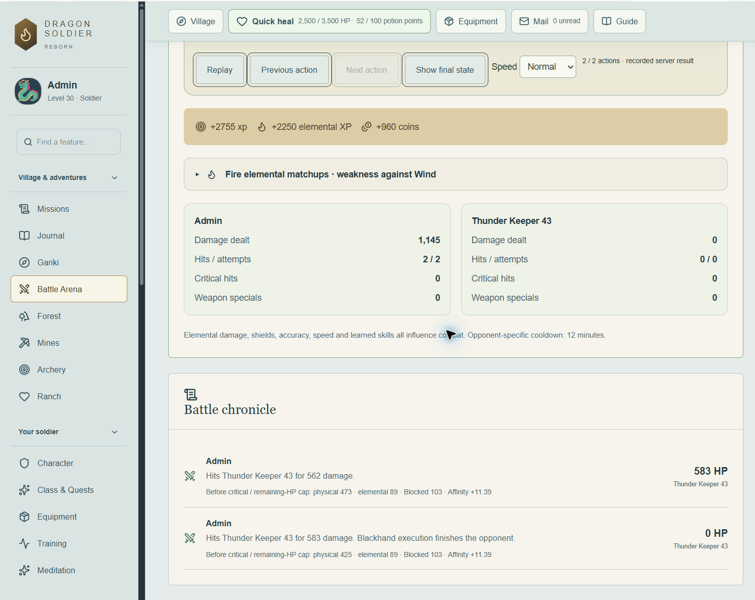This screenshot has height=600, width=755.
Task: Click the Village compass icon in top bar
Action: pos(182,21)
